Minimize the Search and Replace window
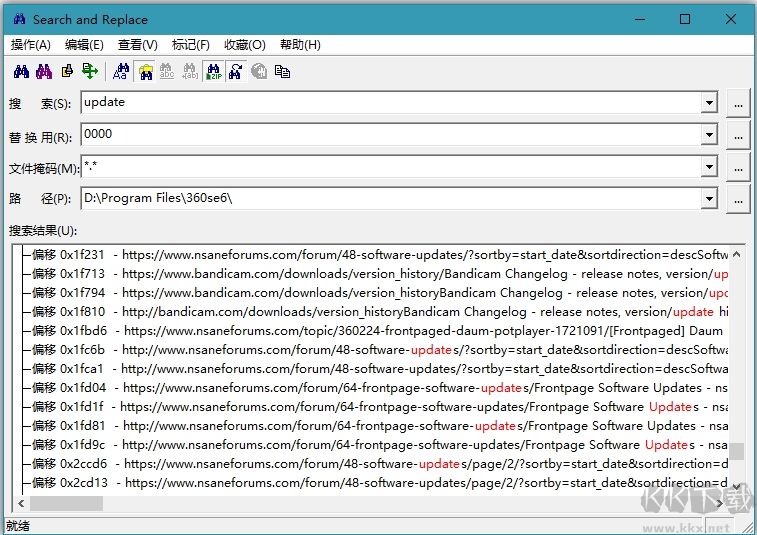This screenshot has height=535, width=757. (x=640, y=19)
